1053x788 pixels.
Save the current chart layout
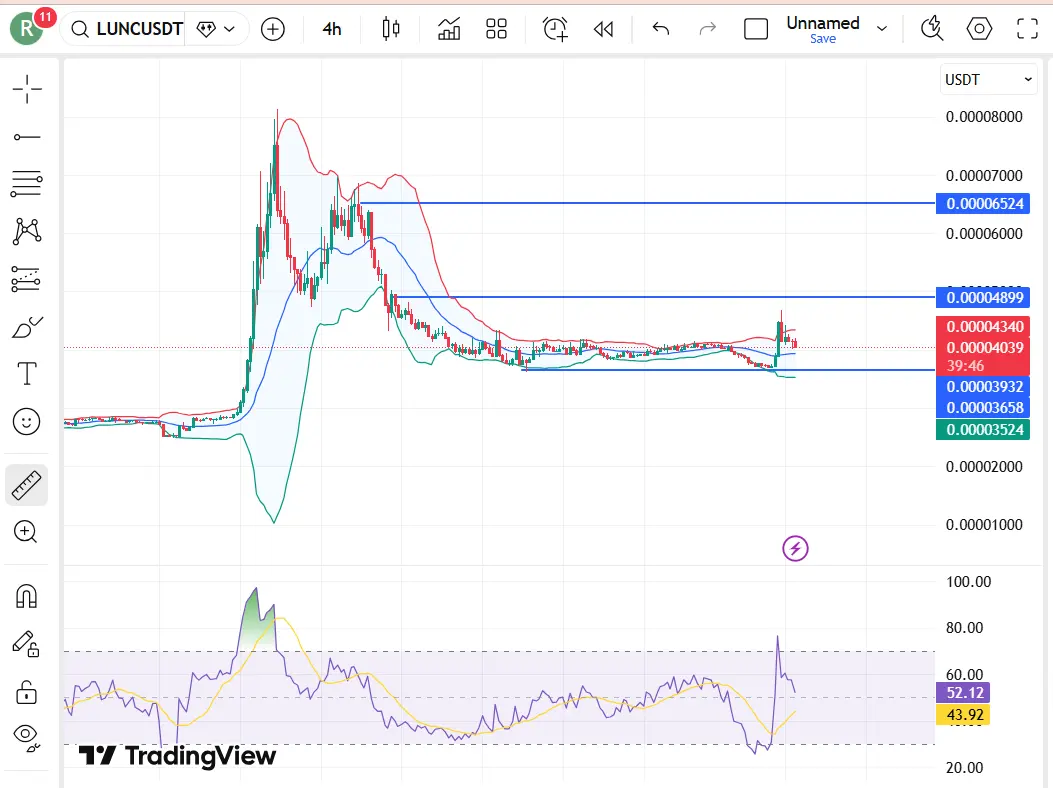click(x=822, y=38)
